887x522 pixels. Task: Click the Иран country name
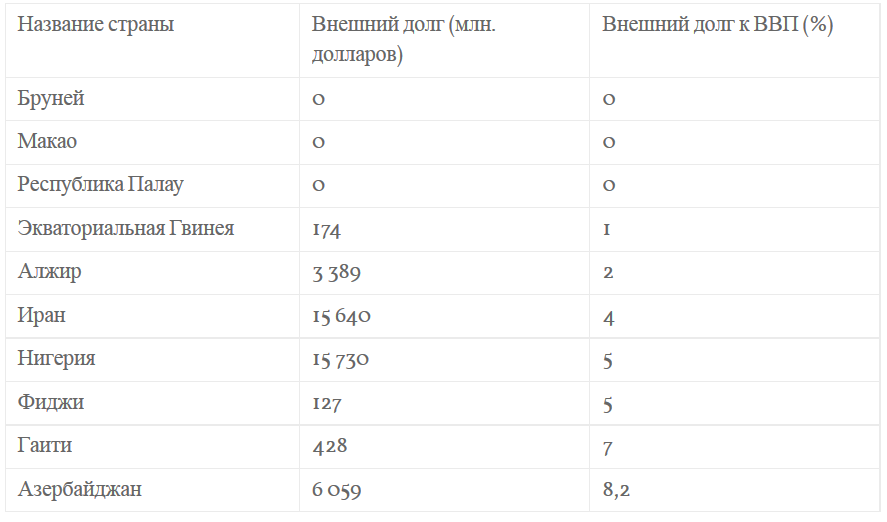click(x=41, y=315)
